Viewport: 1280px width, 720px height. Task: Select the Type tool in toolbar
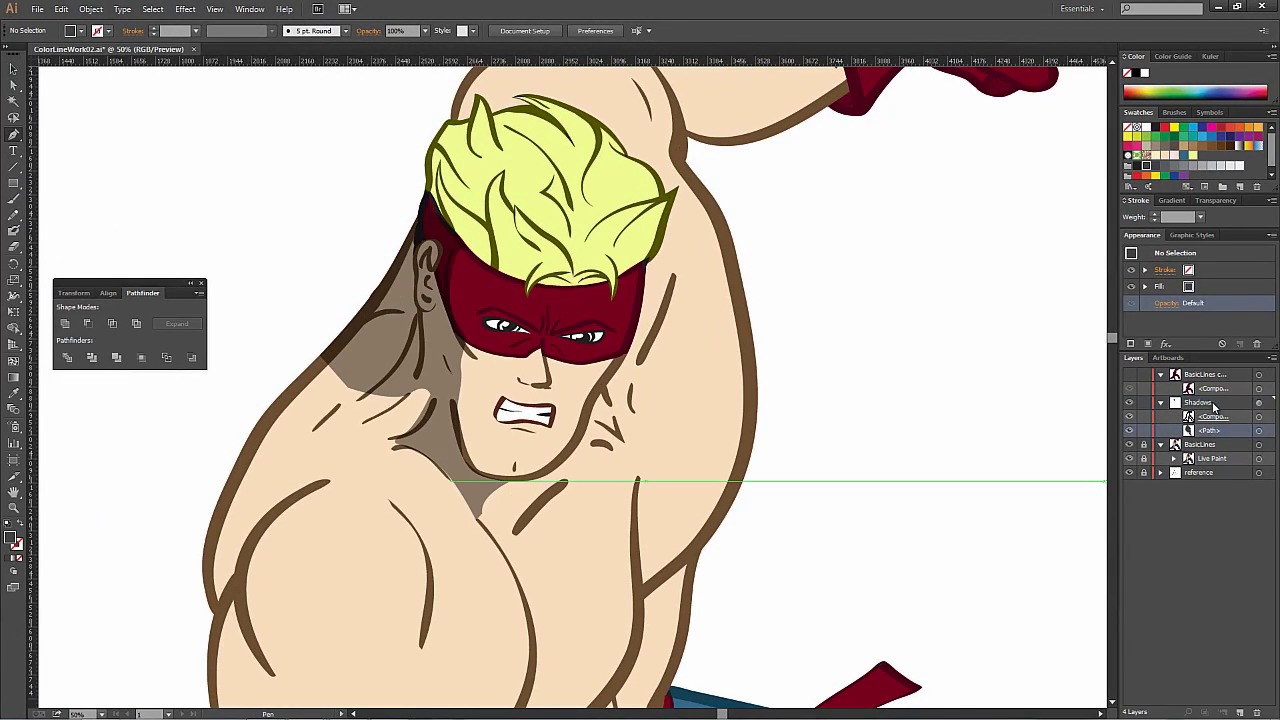[13, 151]
